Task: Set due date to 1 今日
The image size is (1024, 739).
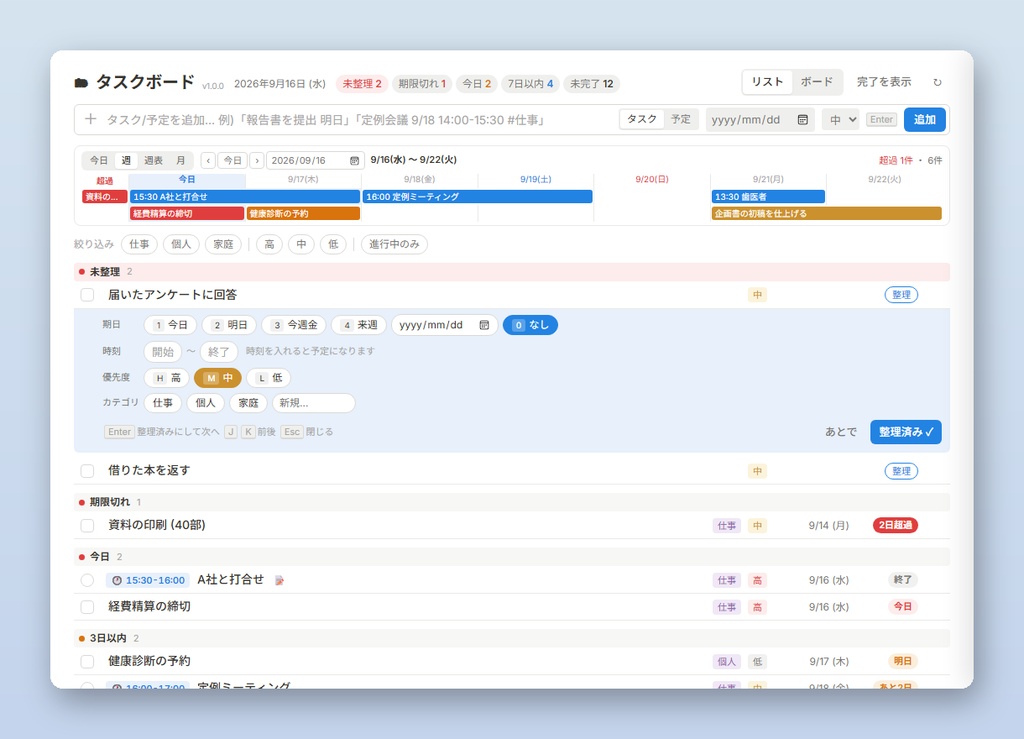Action: click(170, 325)
